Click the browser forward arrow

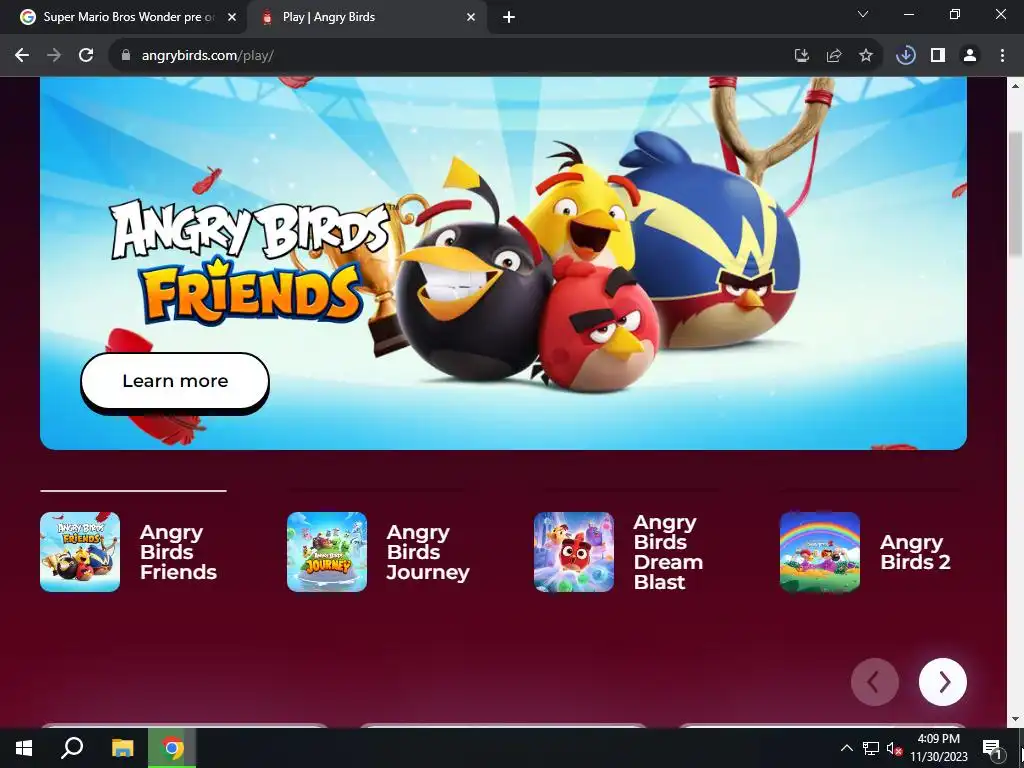tap(54, 56)
